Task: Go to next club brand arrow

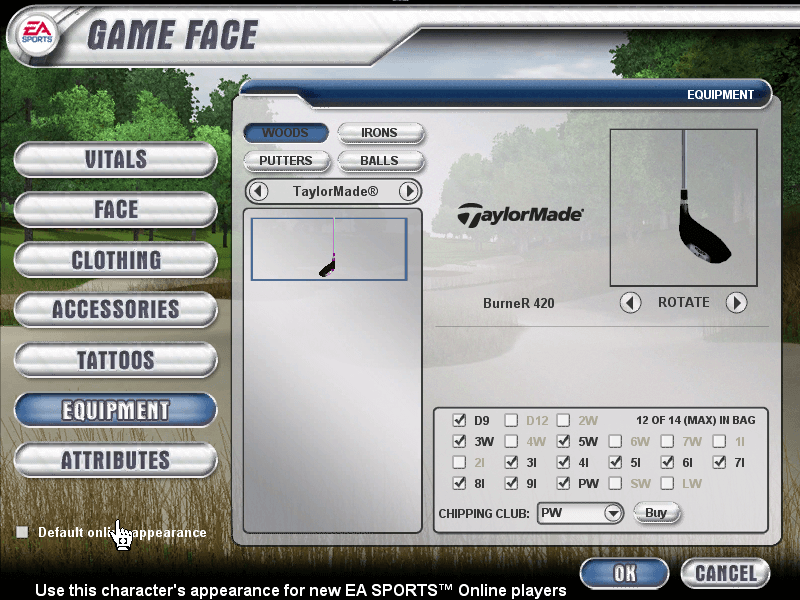Action: click(x=409, y=191)
